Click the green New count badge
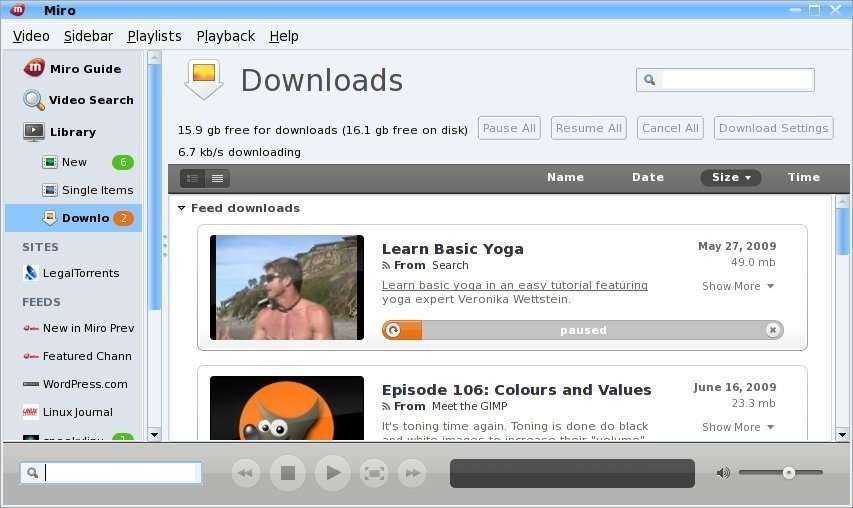853x508 pixels. (123, 162)
